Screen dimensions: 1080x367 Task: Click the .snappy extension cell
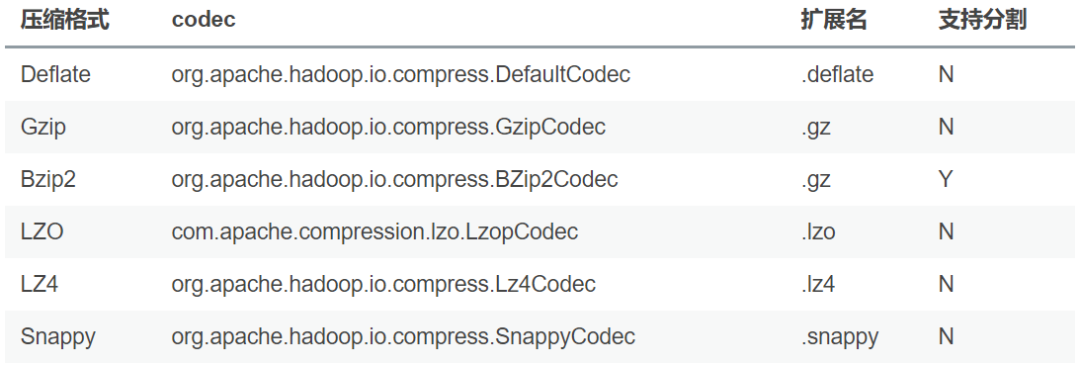[x=840, y=337]
